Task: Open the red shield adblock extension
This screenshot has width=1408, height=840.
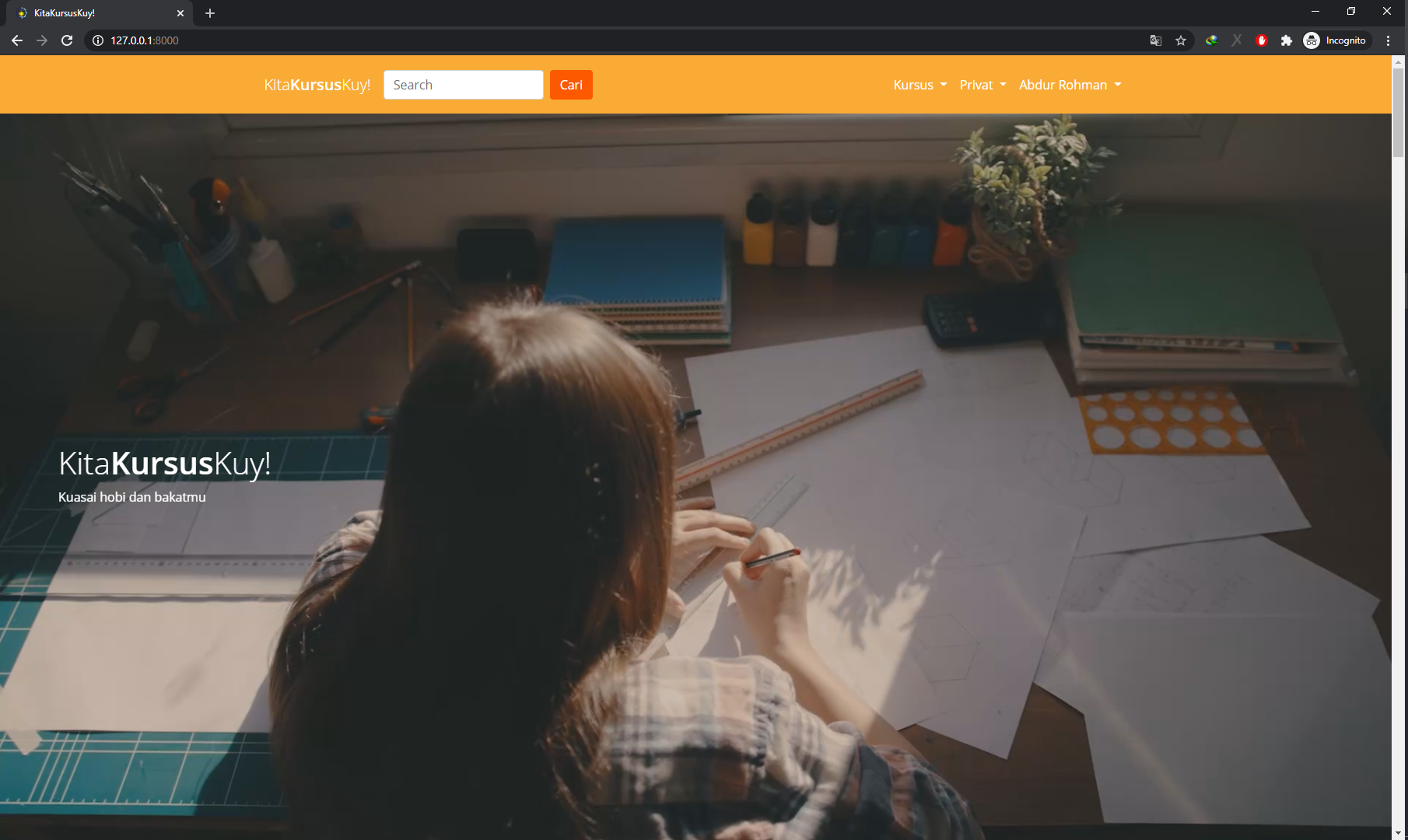Action: click(1262, 40)
